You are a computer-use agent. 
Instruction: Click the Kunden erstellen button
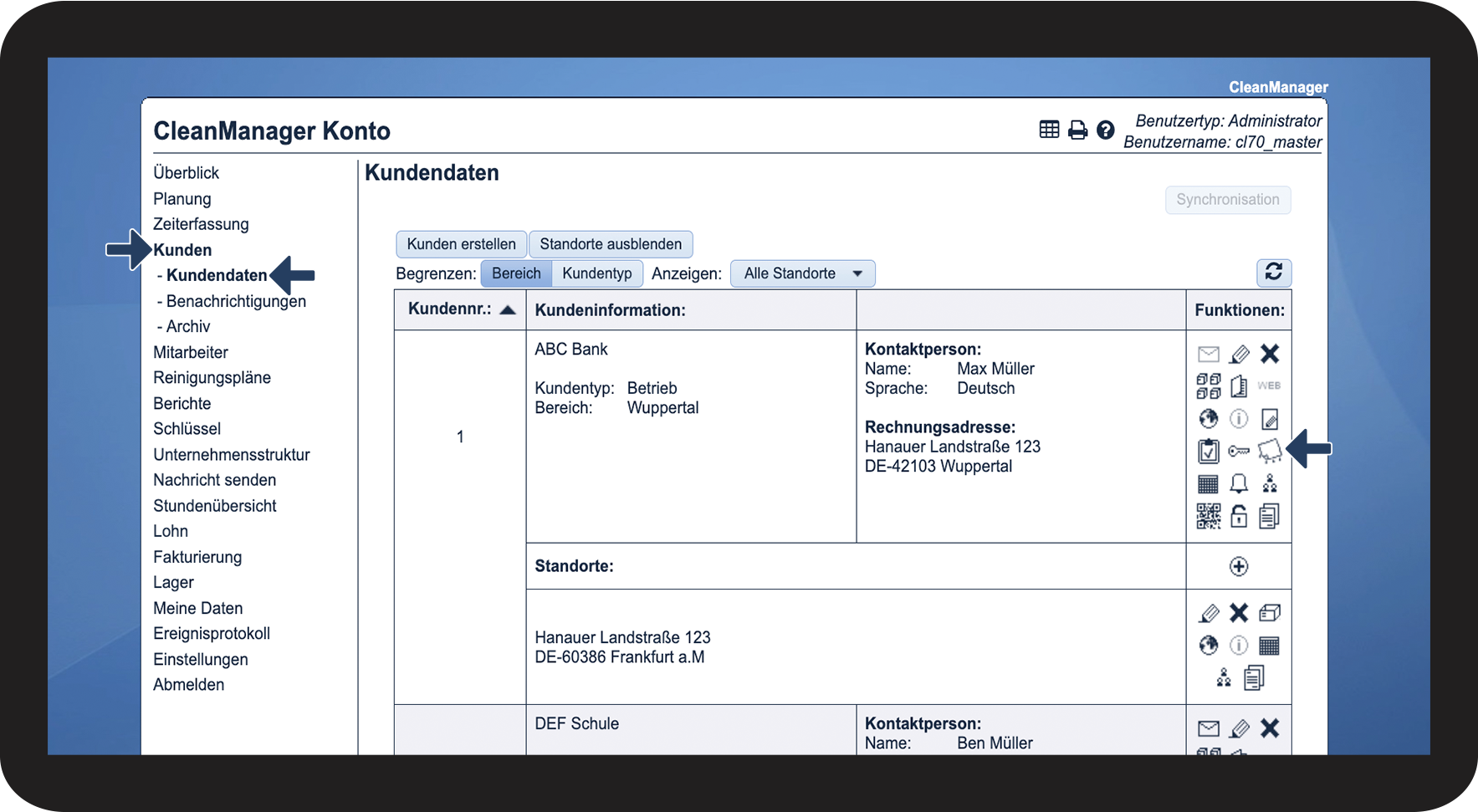[462, 244]
